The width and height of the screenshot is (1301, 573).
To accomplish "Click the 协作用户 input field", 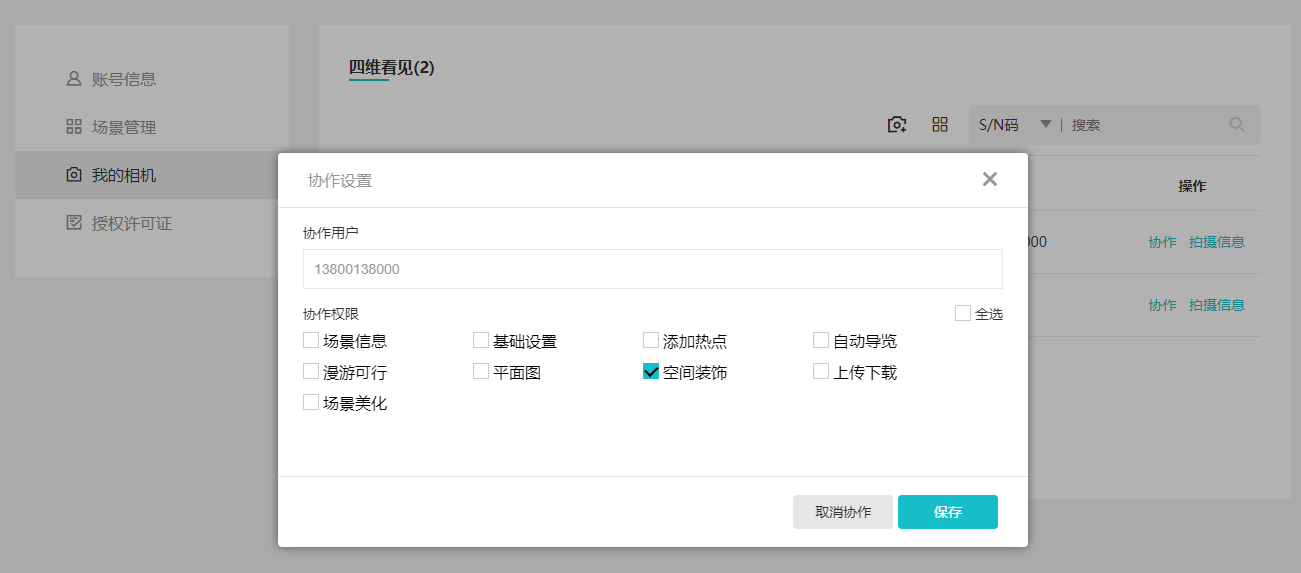I will click(652, 269).
